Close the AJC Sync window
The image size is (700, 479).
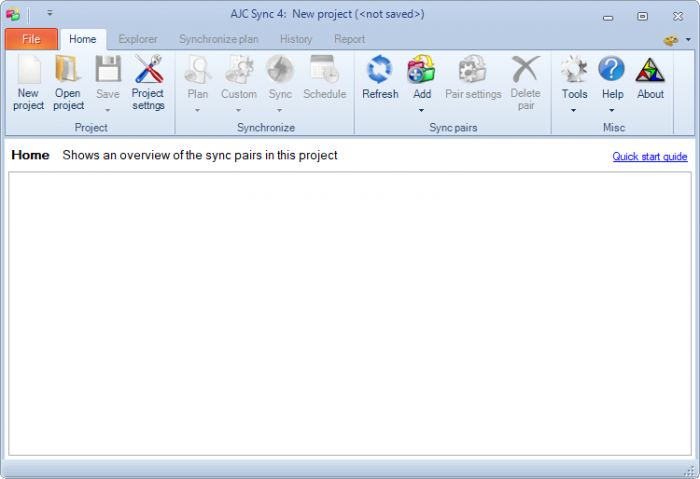(678, 17)
